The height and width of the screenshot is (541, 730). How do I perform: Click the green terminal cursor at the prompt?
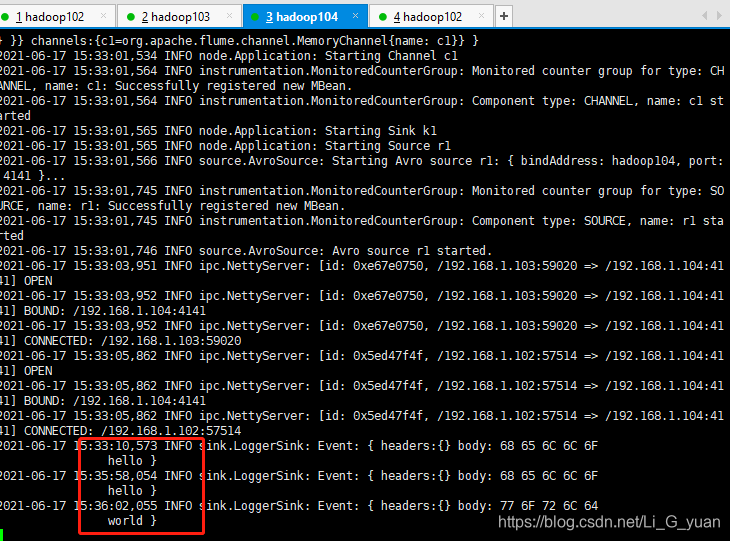coord(1,534)
